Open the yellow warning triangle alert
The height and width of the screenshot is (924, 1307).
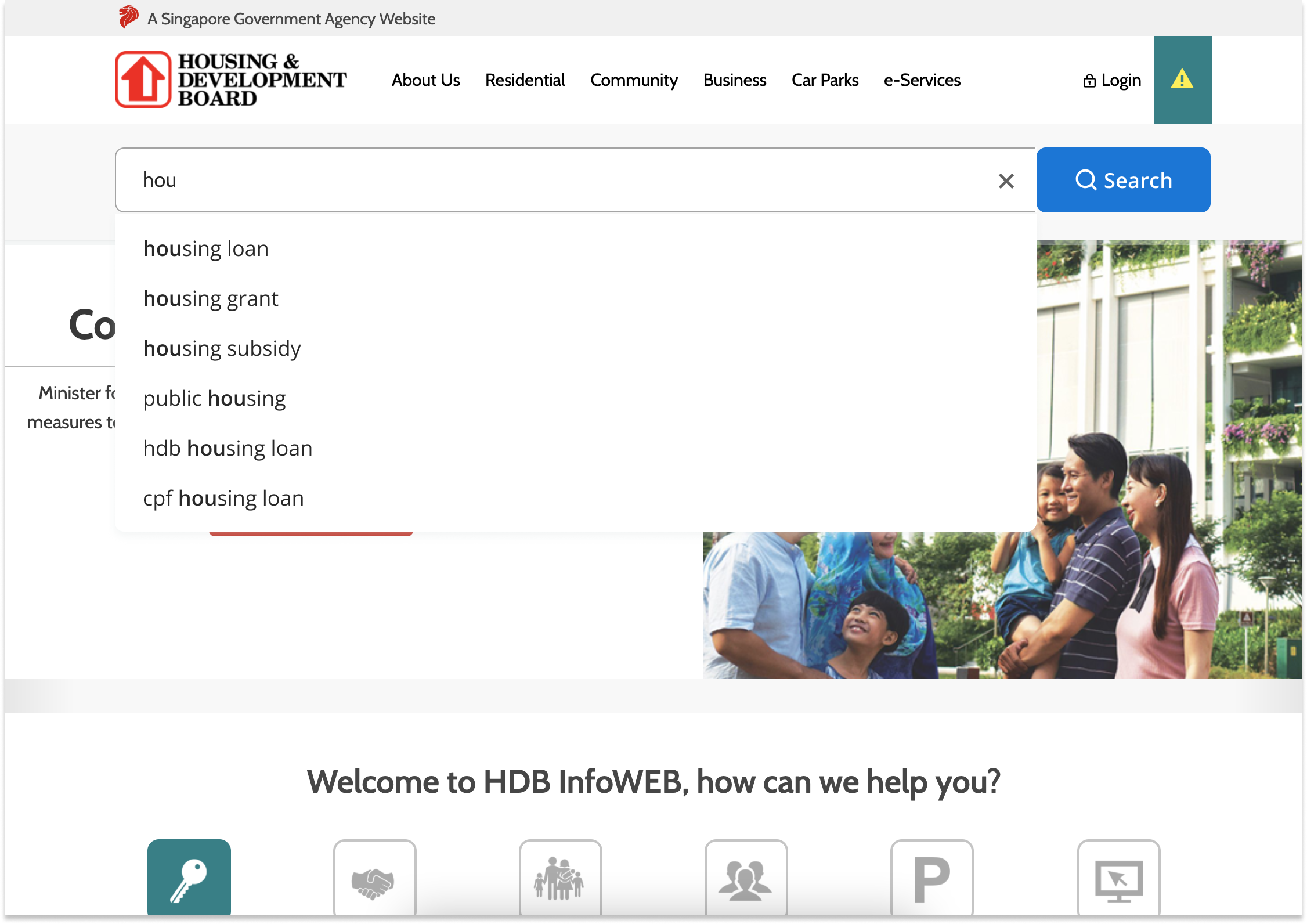pos(1182,81)
